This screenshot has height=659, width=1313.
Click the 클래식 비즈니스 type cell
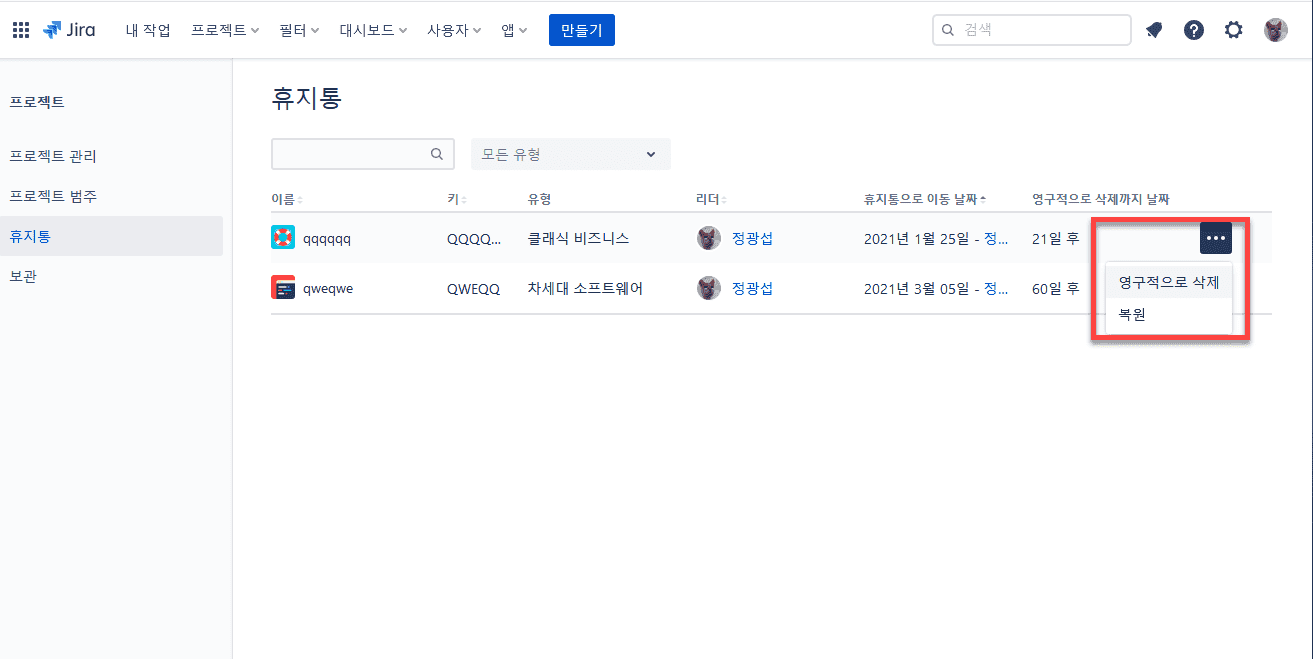[578, 238]
